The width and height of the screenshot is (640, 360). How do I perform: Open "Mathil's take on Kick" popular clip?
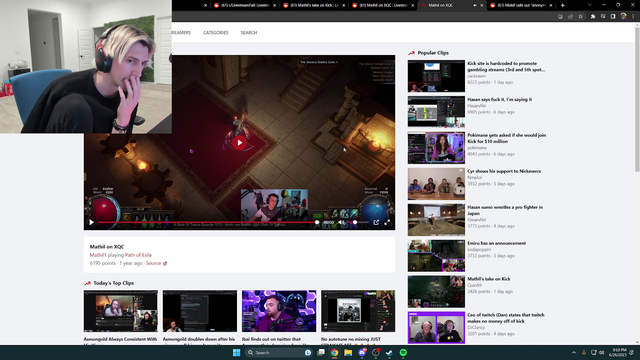click(489, 279)
